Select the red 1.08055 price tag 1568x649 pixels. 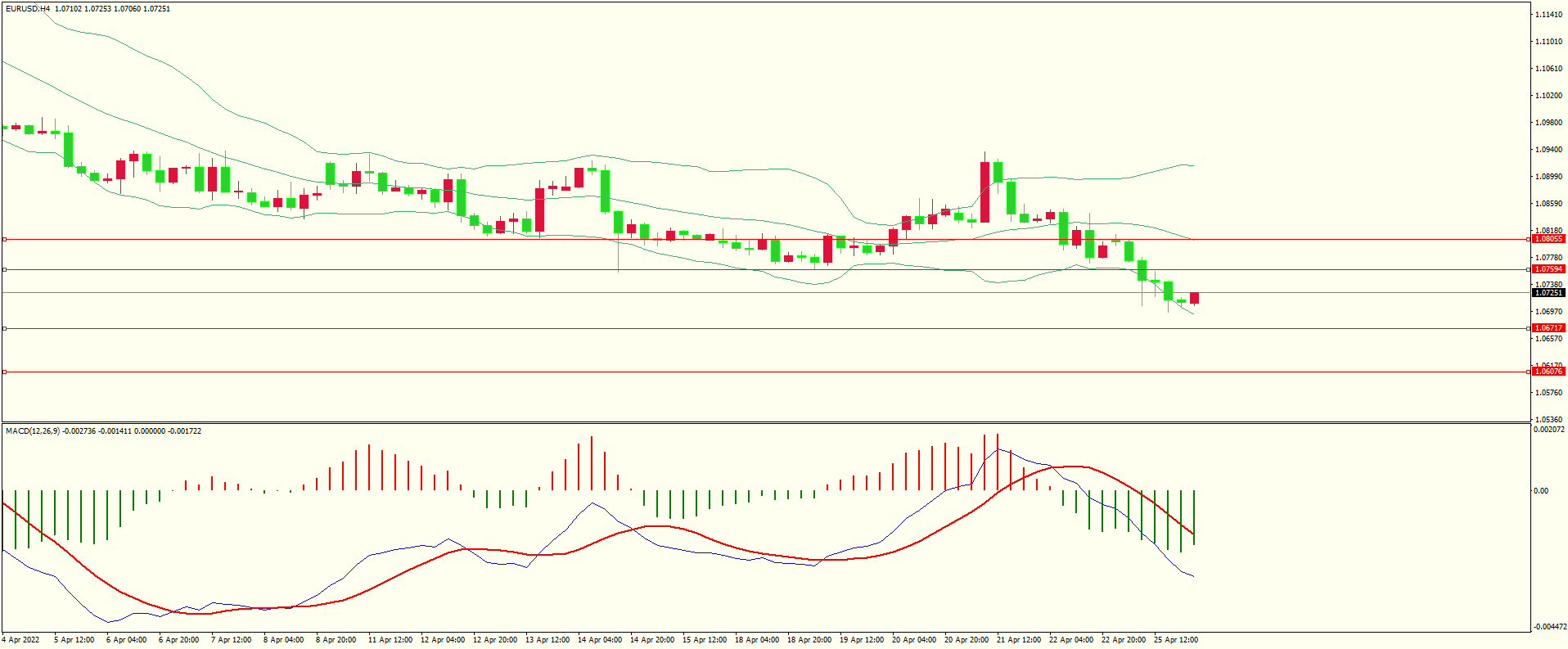pos(1548,239)
